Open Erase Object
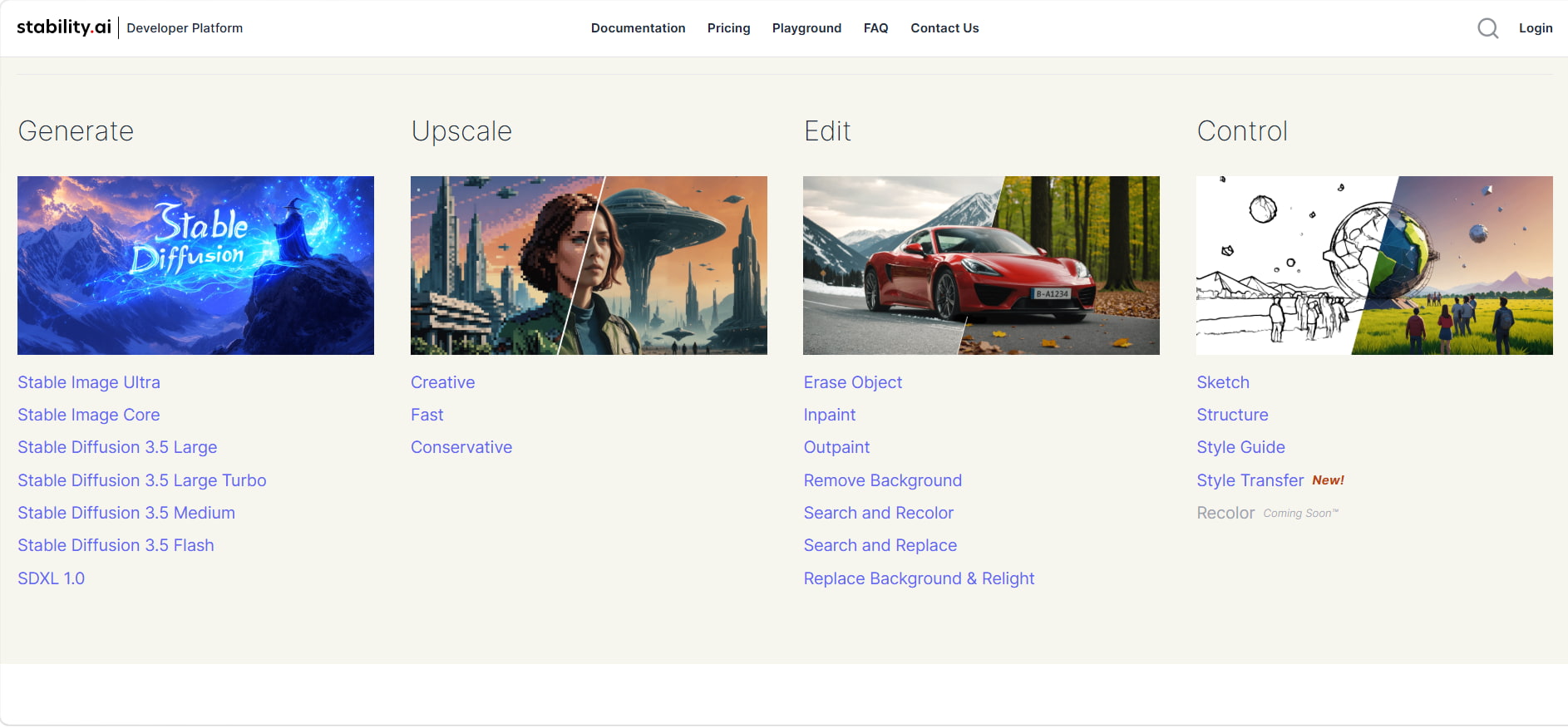 pyautogui.click(x=853, y=382)
